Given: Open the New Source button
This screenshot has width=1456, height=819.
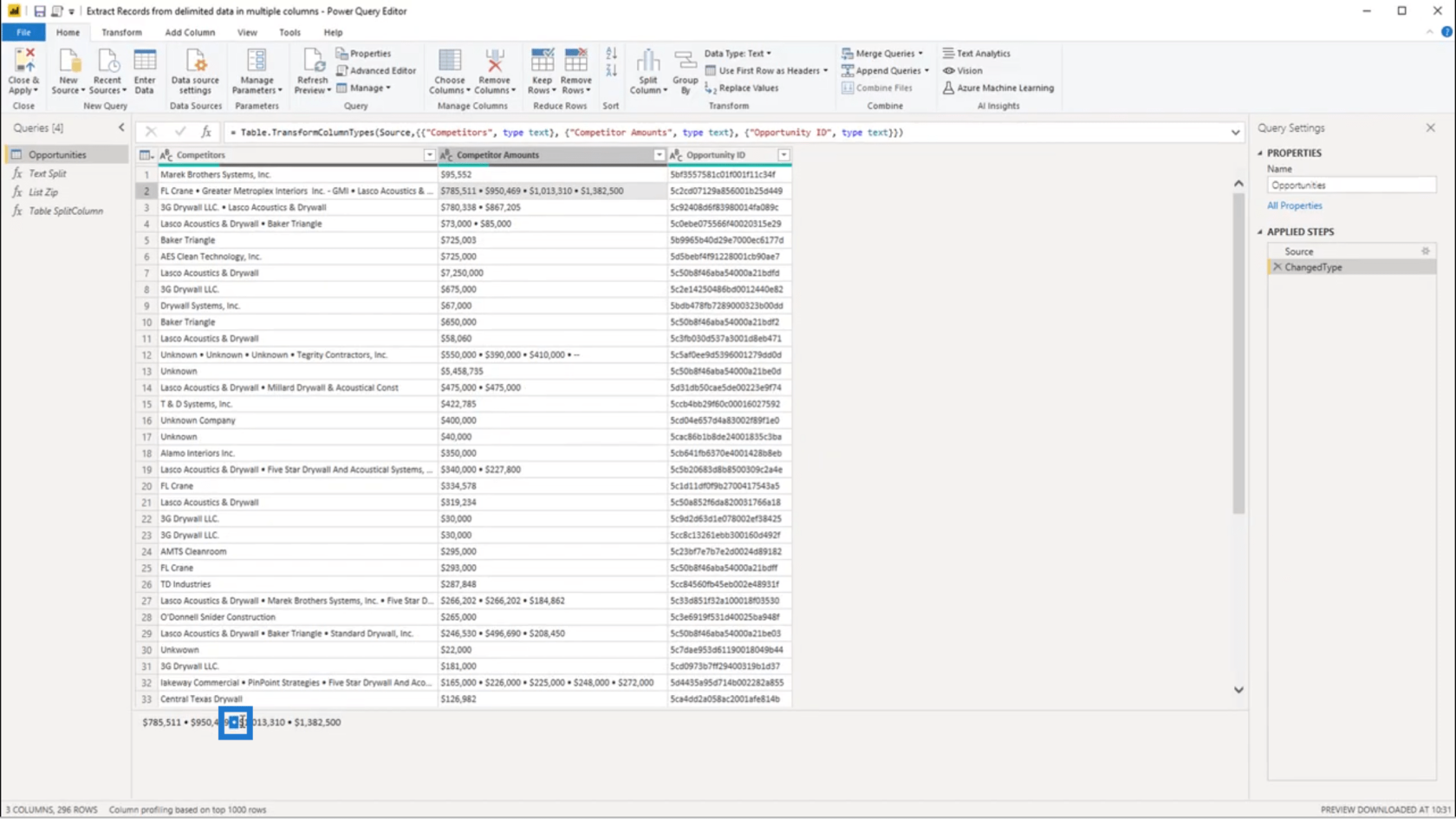Looking at the screenshot, I should point(68,72).
